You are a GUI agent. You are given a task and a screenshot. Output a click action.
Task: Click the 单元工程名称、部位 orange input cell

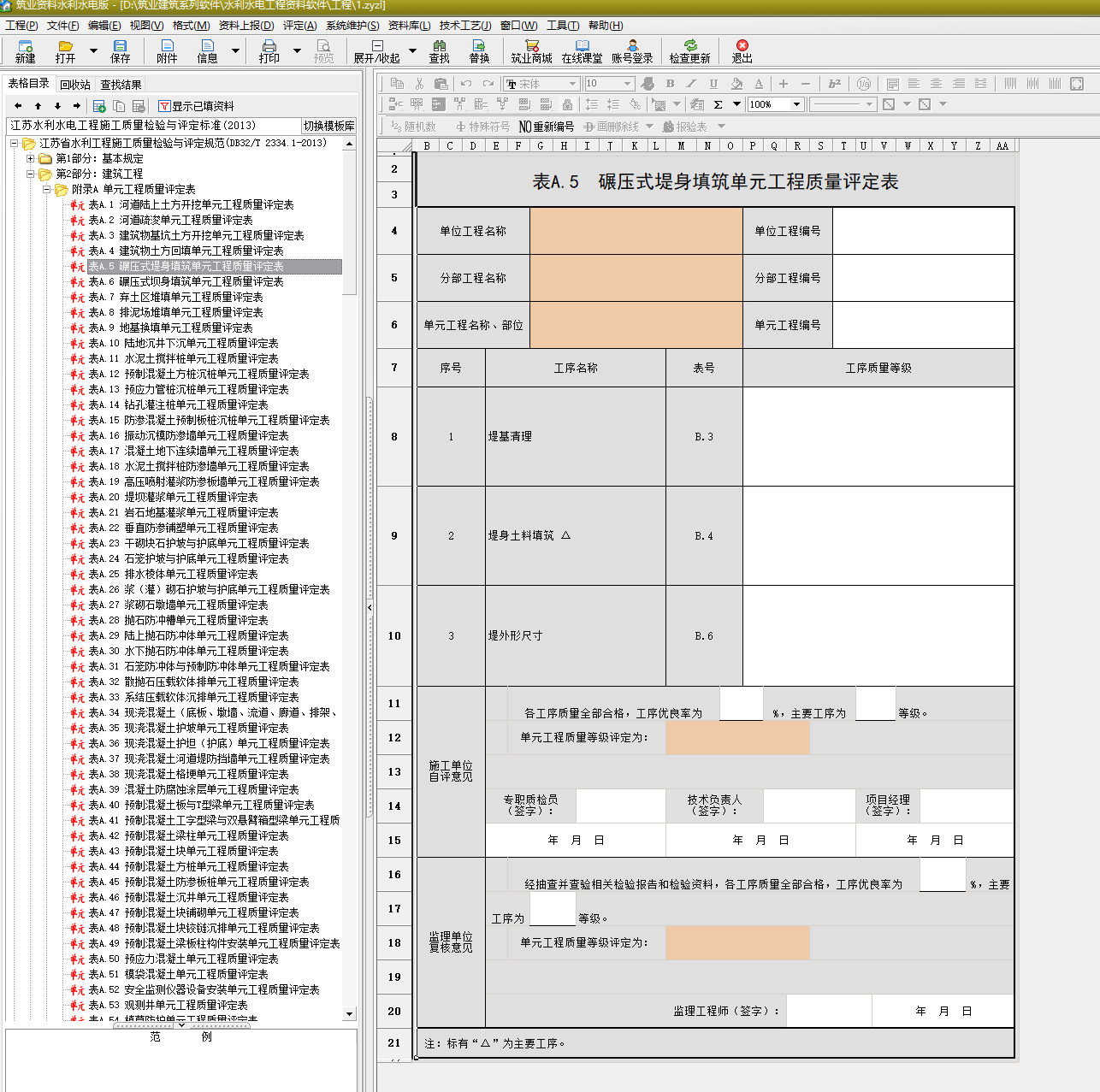[x=636, y=325]
